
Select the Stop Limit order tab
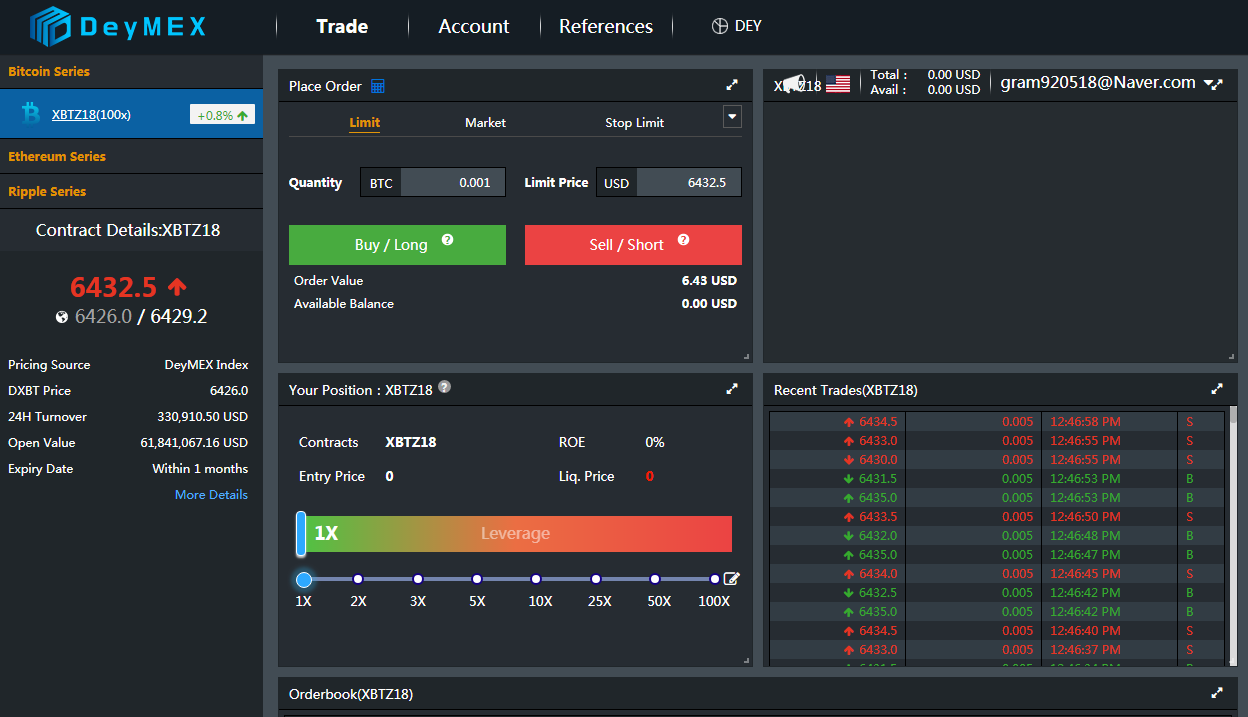point(634,122)
